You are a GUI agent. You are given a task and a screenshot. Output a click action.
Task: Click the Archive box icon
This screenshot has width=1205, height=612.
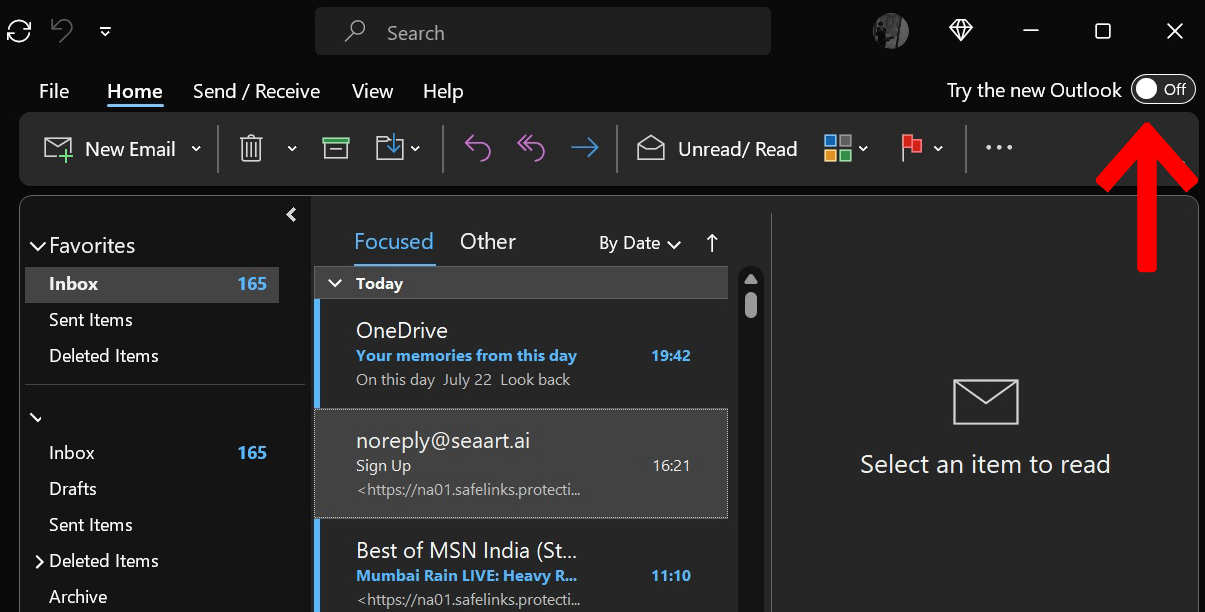pos(336,148)
